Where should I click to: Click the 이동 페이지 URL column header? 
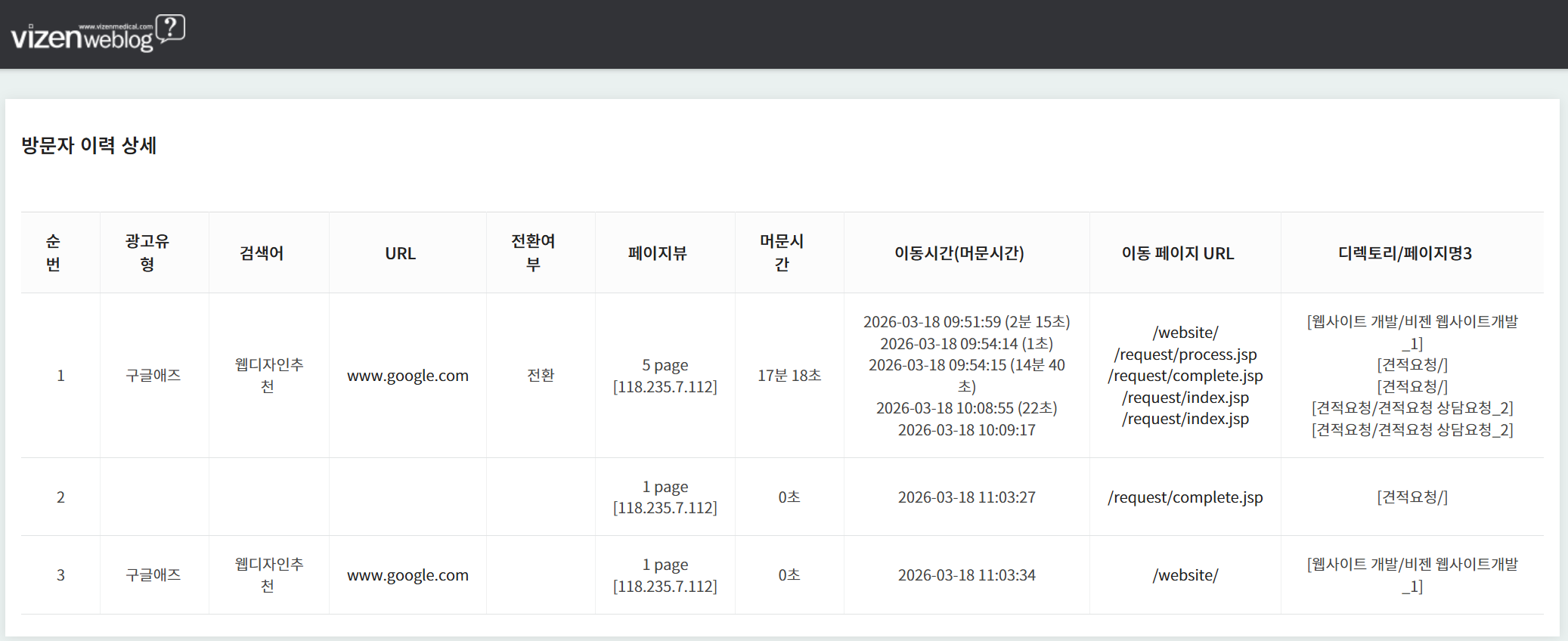click(1177, 253)
